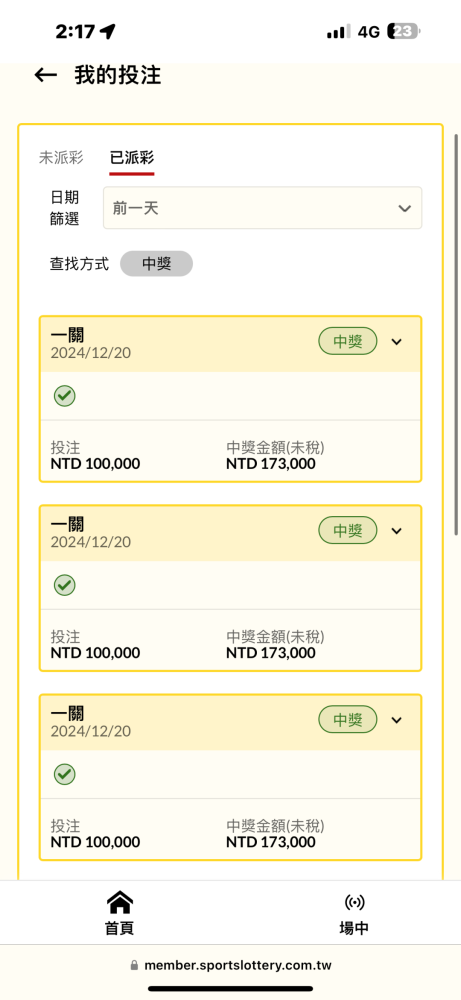Tap the 中獎 badge on the third card
Screen dimensions: 461x1000
pyautogui.click(x=348, y=719)
